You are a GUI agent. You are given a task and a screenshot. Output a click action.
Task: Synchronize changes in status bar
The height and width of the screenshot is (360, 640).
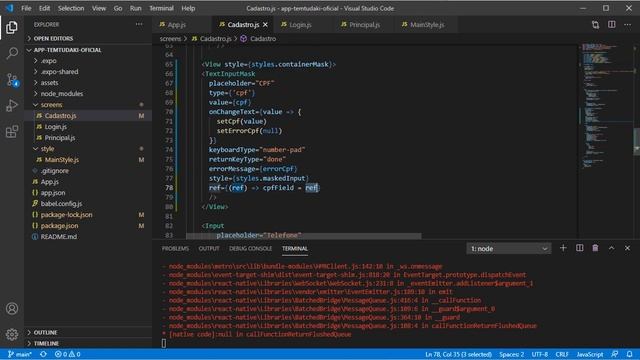pyautogui.click(x=43, y=354)
